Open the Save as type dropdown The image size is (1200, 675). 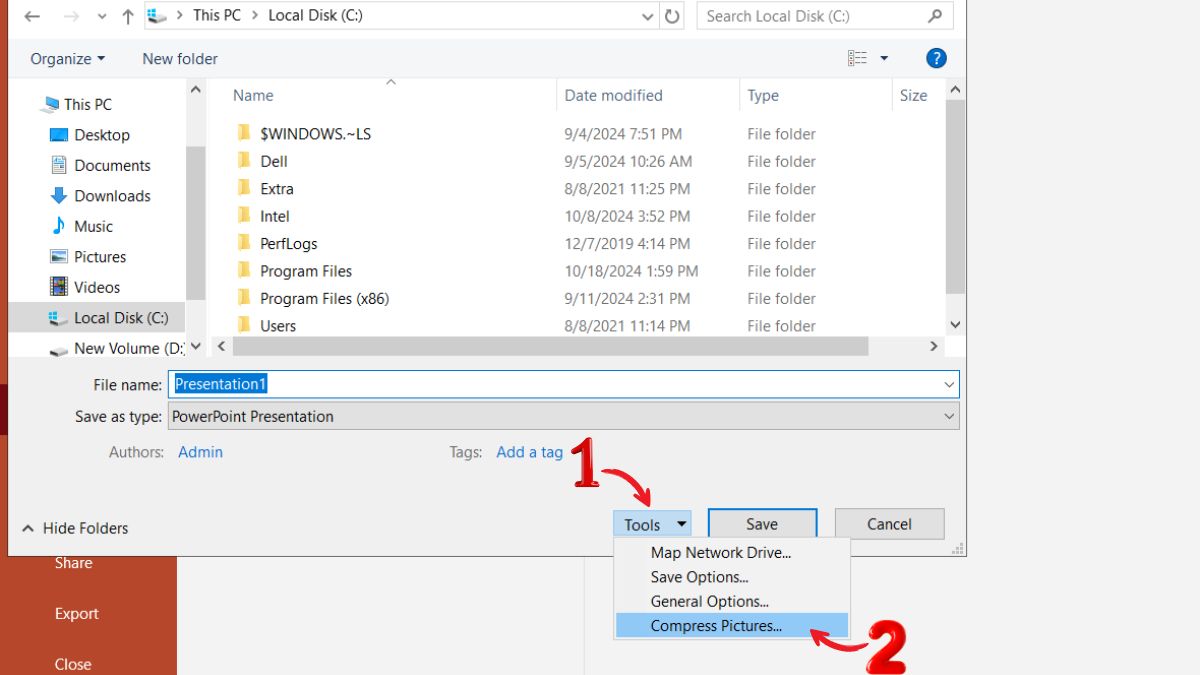563,416
